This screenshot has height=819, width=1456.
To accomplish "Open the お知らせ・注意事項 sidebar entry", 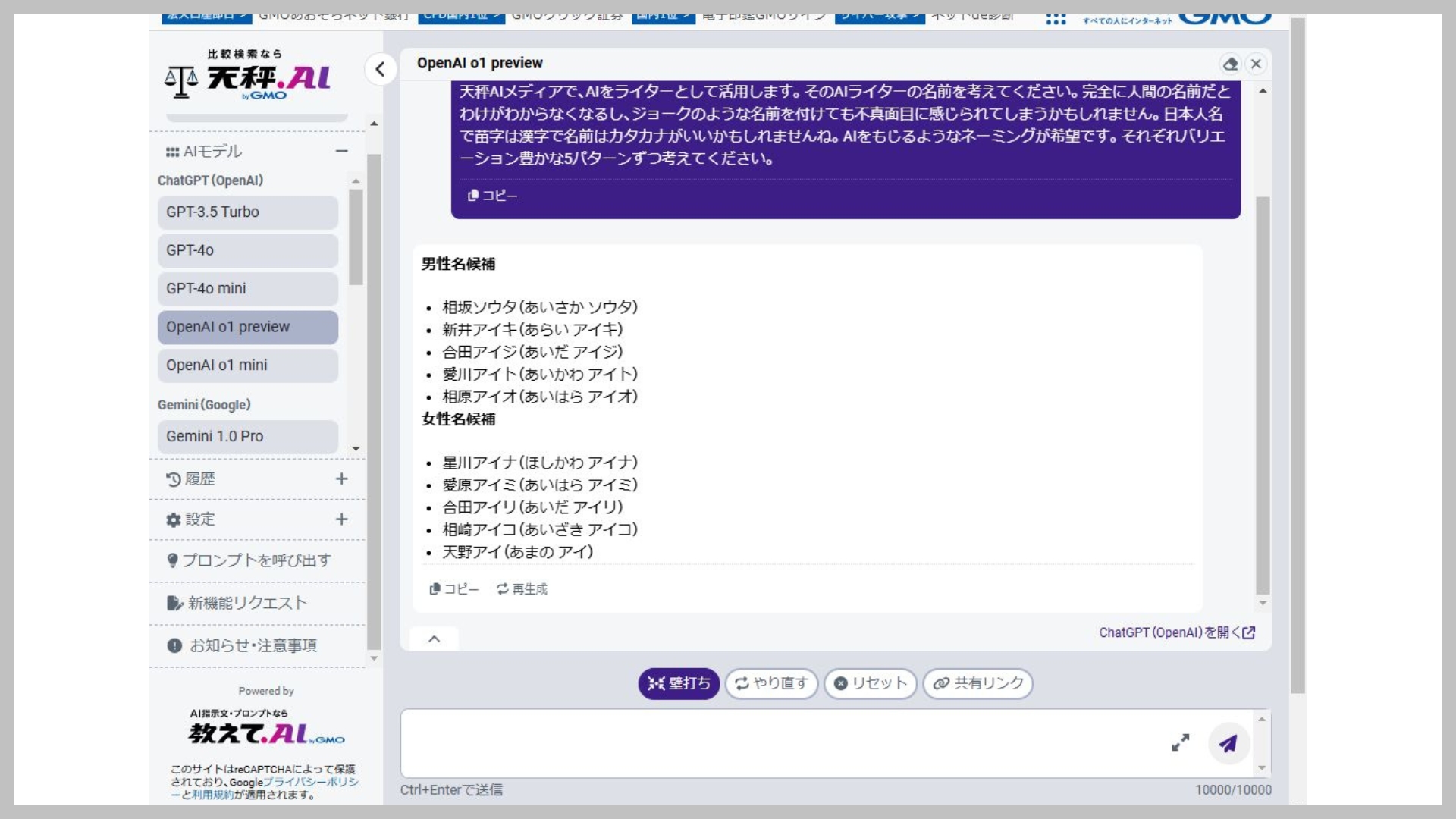I will coord(252,645).
